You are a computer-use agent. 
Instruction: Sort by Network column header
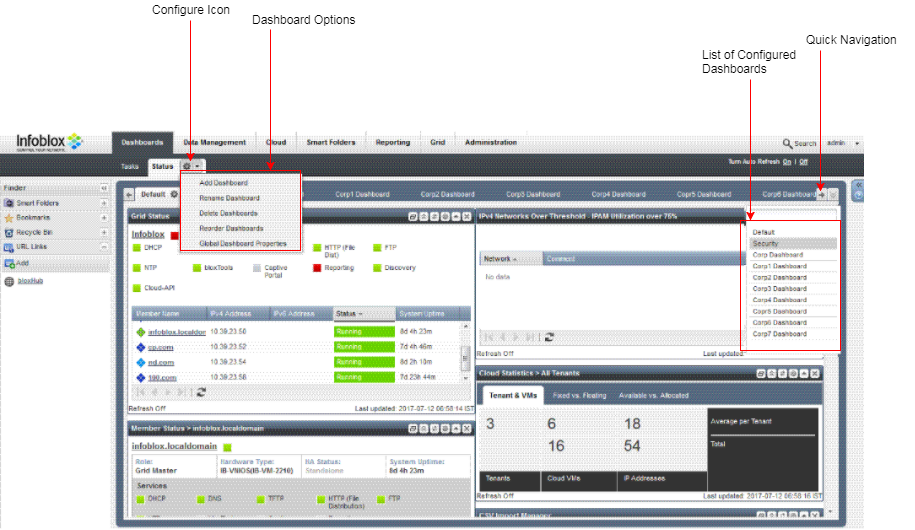(511, 259)
